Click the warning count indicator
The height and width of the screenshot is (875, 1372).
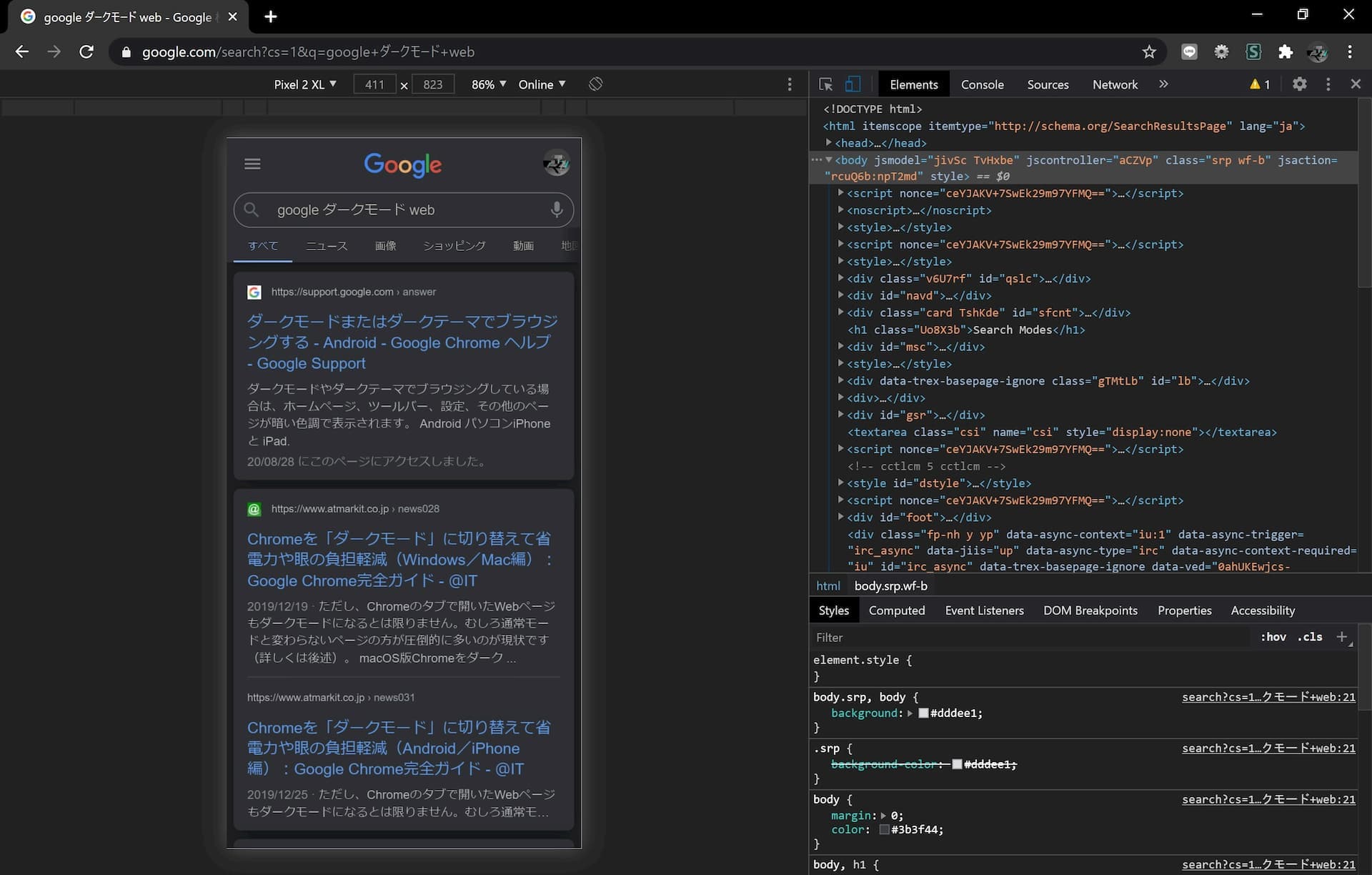[1260, 84]
